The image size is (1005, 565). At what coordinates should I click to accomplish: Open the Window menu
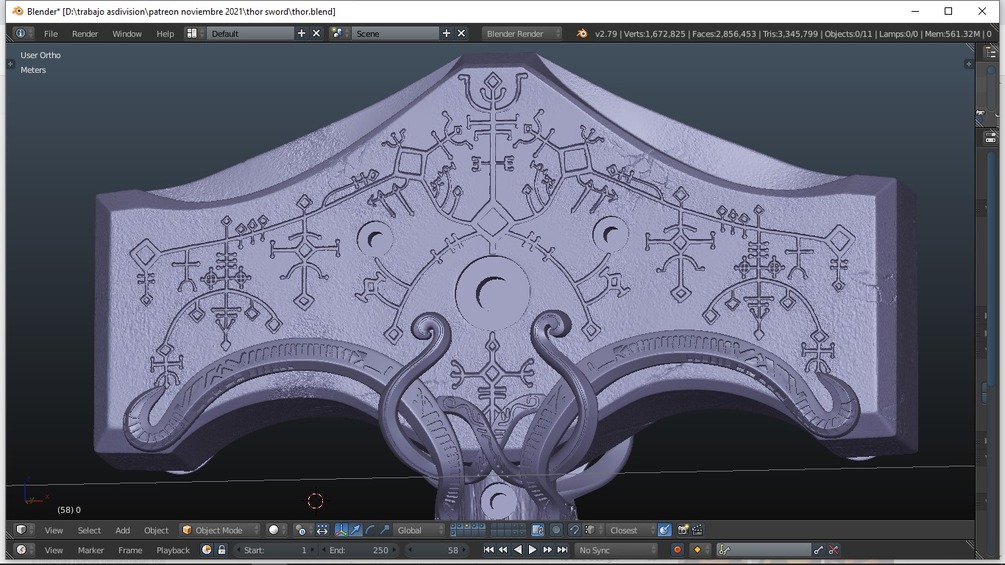click(127, 33)
